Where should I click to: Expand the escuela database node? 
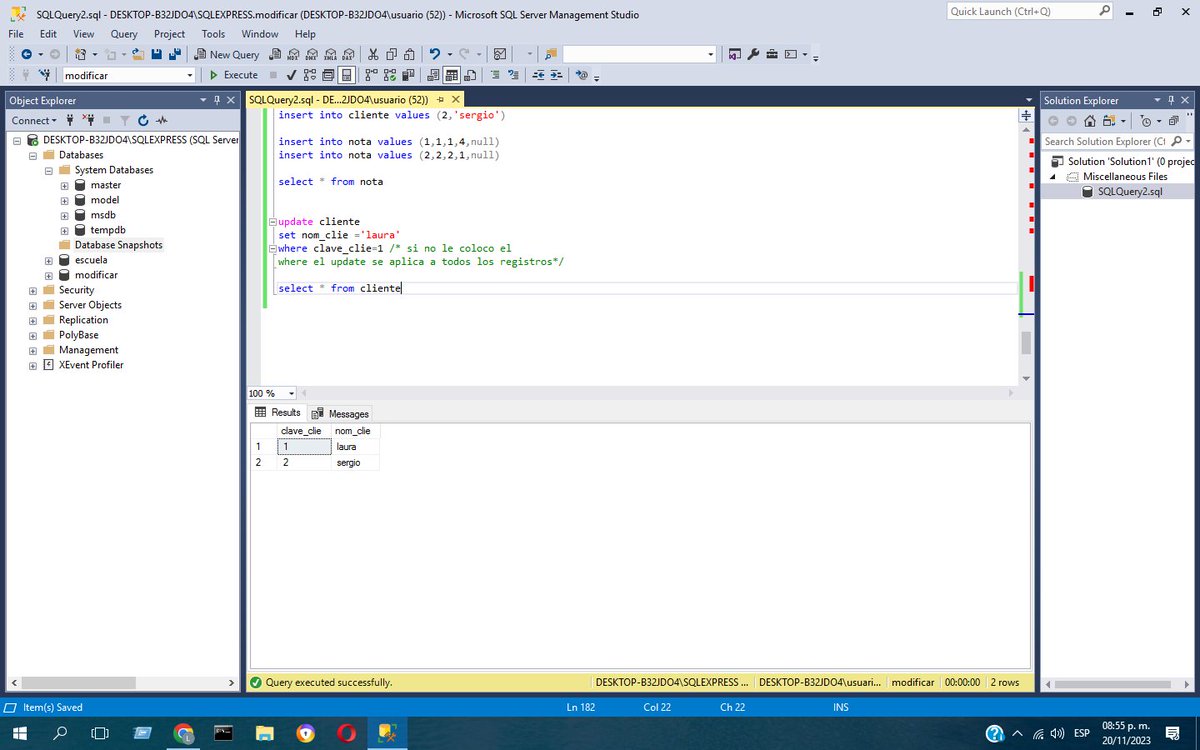click(x=48, y=259)
